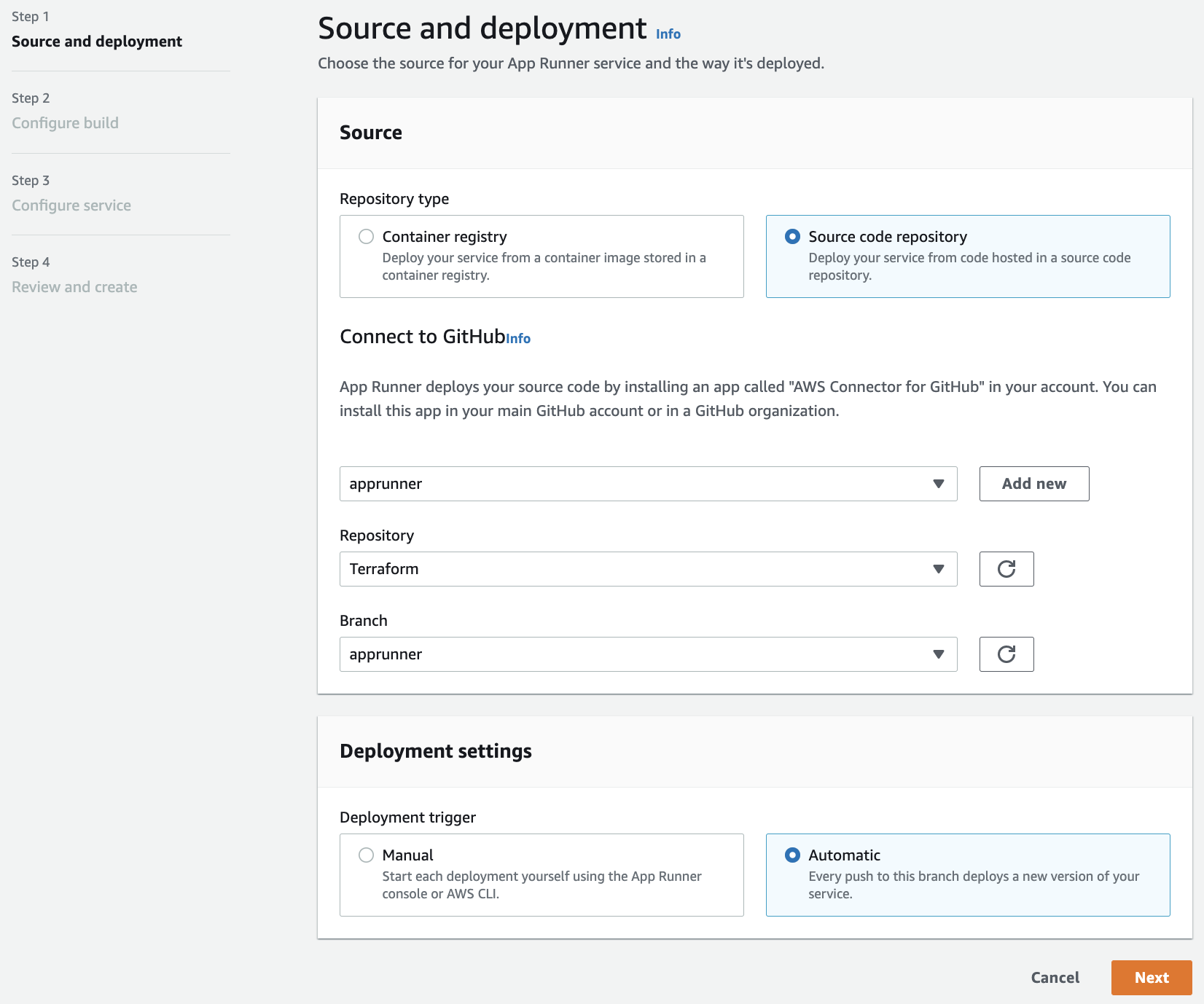Choose Automatic deployment trigger
This screenshot has width=1204, height=1004.
pos(792,855)
